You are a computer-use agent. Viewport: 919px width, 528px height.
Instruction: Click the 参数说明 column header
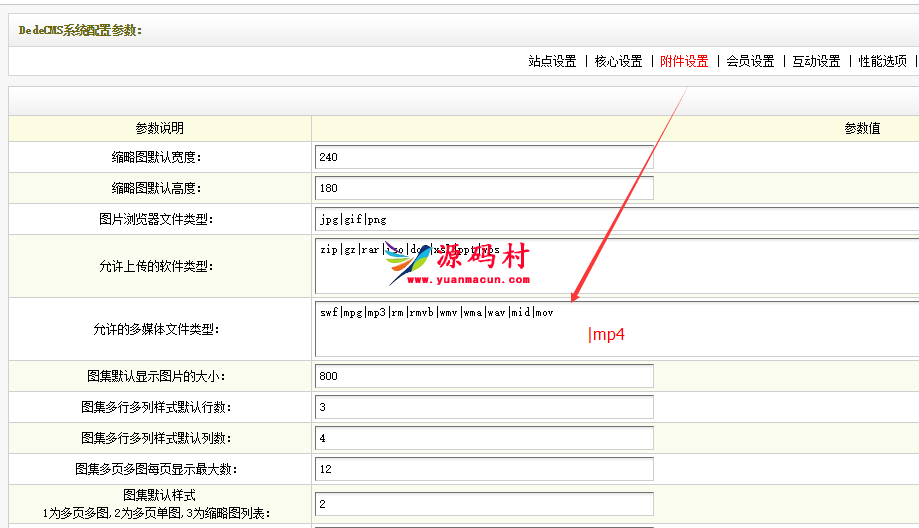[x=160, y=128]
